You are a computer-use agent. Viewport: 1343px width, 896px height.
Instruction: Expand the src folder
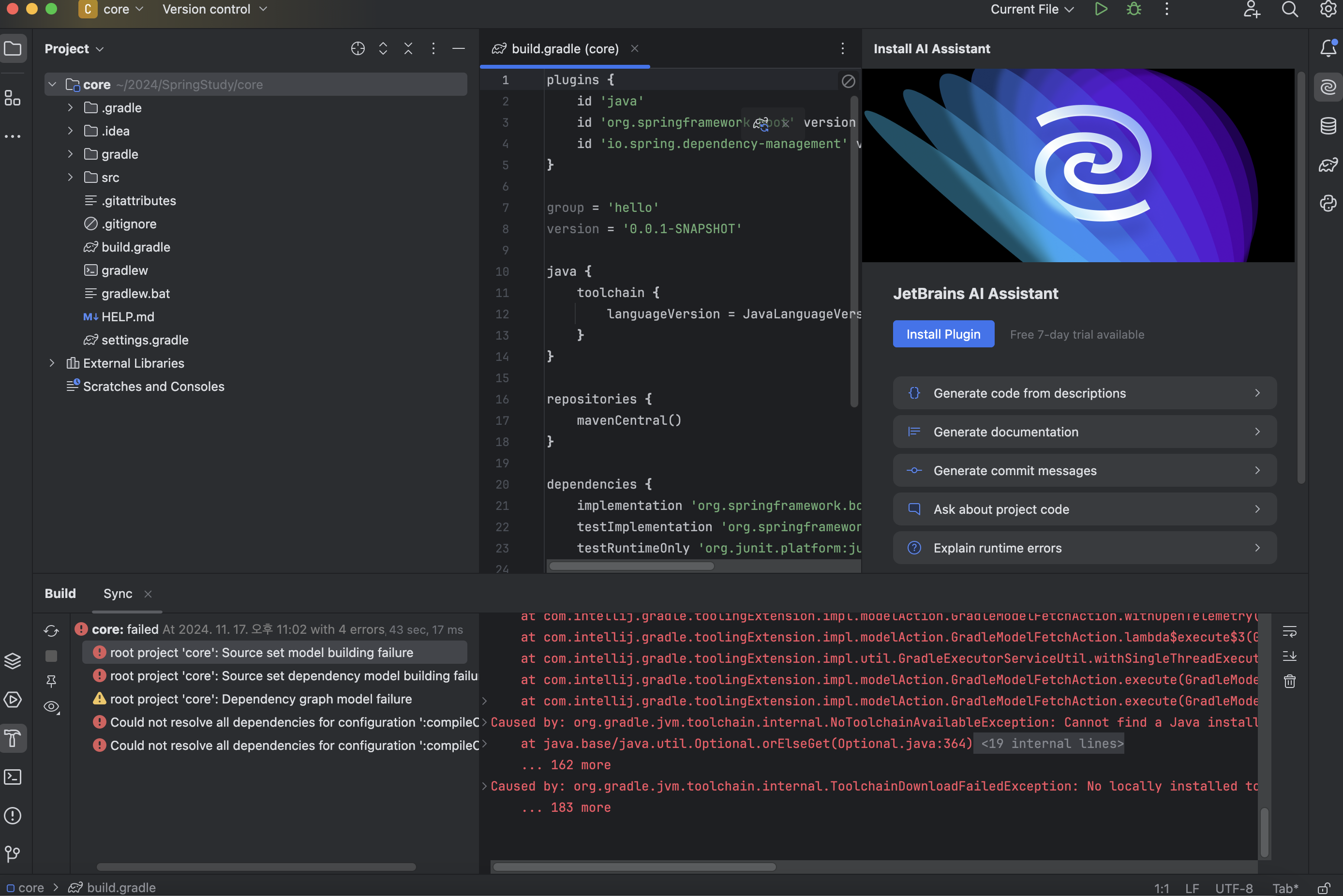(70, 177)
